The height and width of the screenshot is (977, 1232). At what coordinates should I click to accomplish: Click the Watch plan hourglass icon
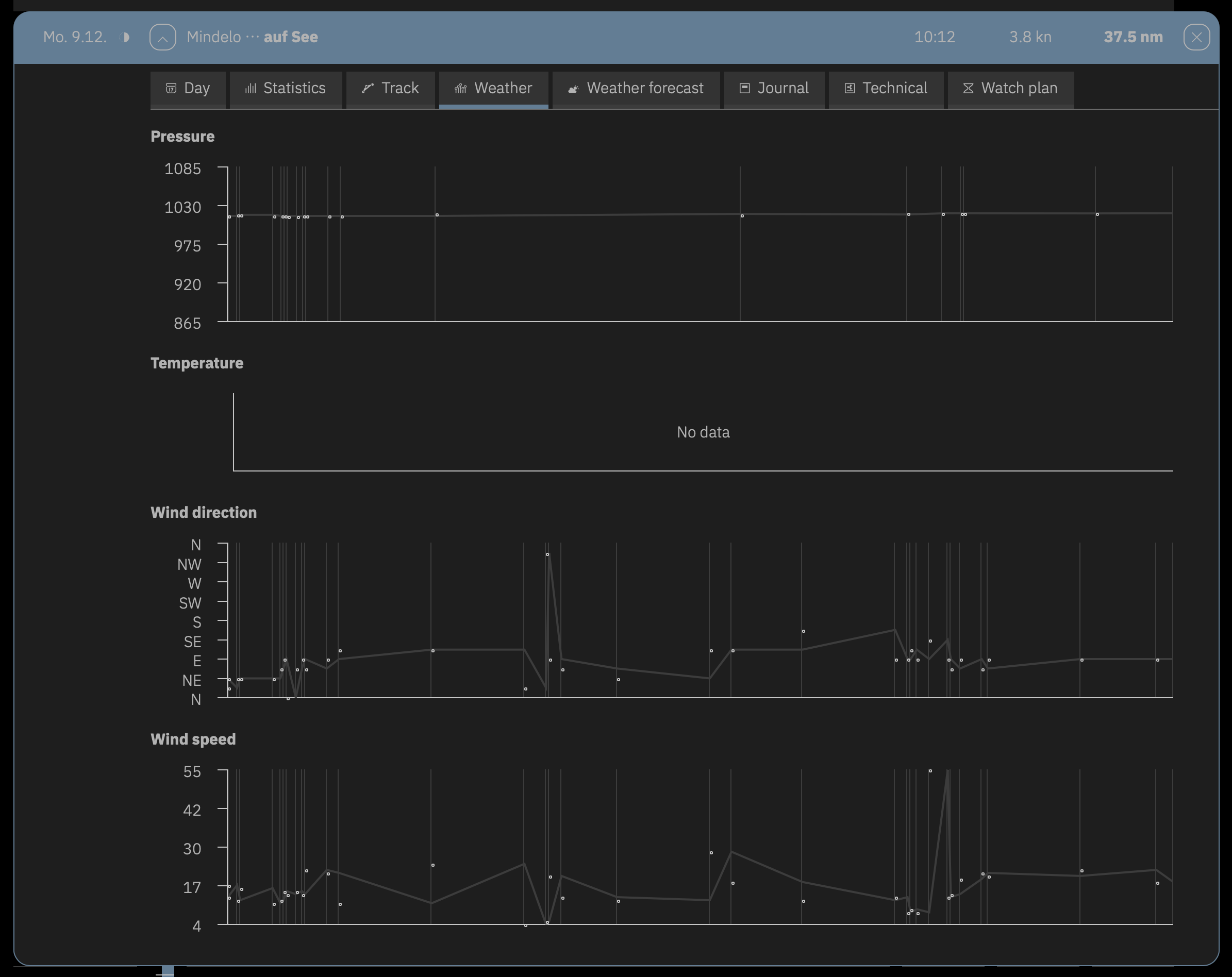click(x=968, y=88)
